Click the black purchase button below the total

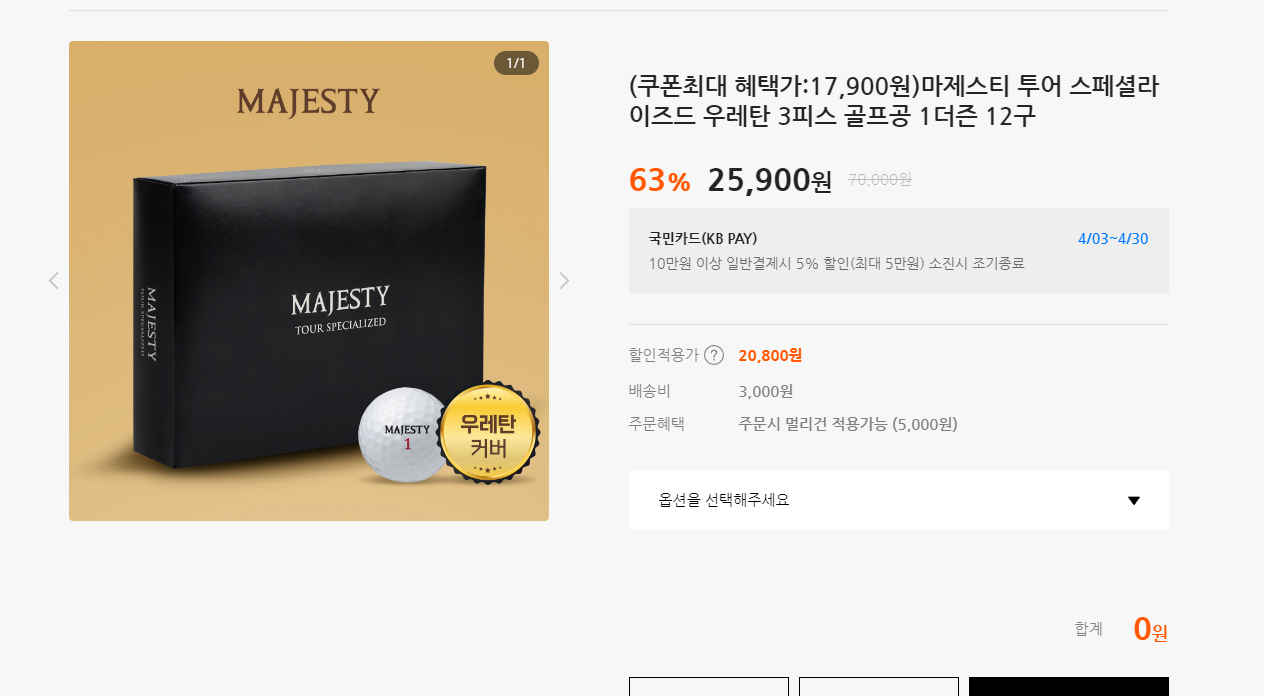coord(1069,686)
